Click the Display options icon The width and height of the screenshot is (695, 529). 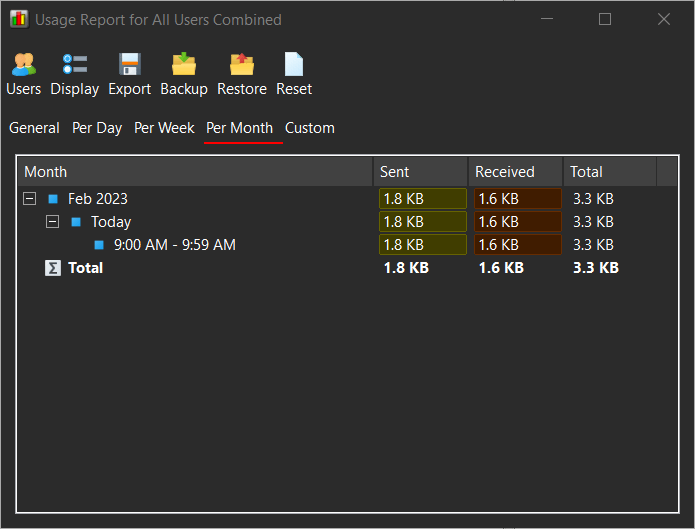click(75, 65)
